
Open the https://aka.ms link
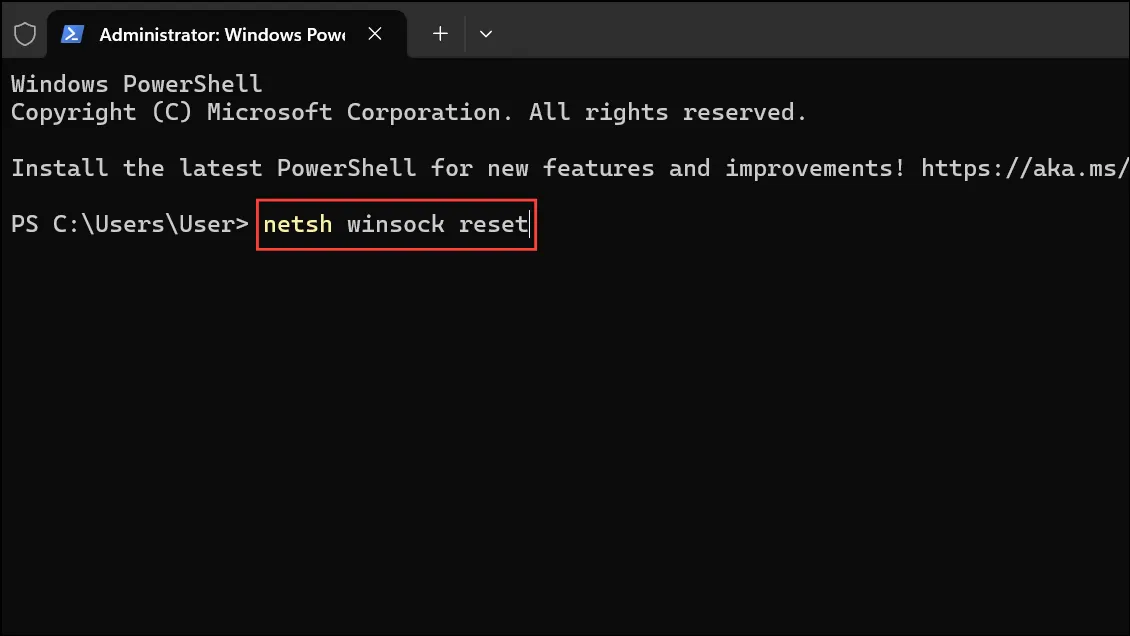[1025, 168]
